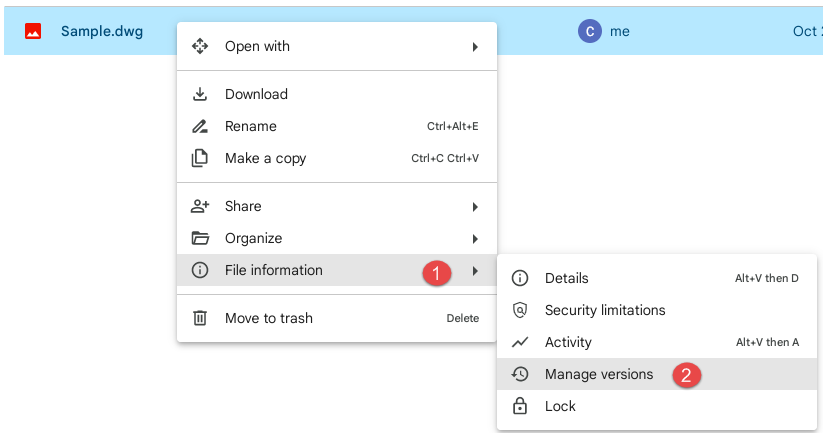Open the Share submenu

(x=337, y=206)
